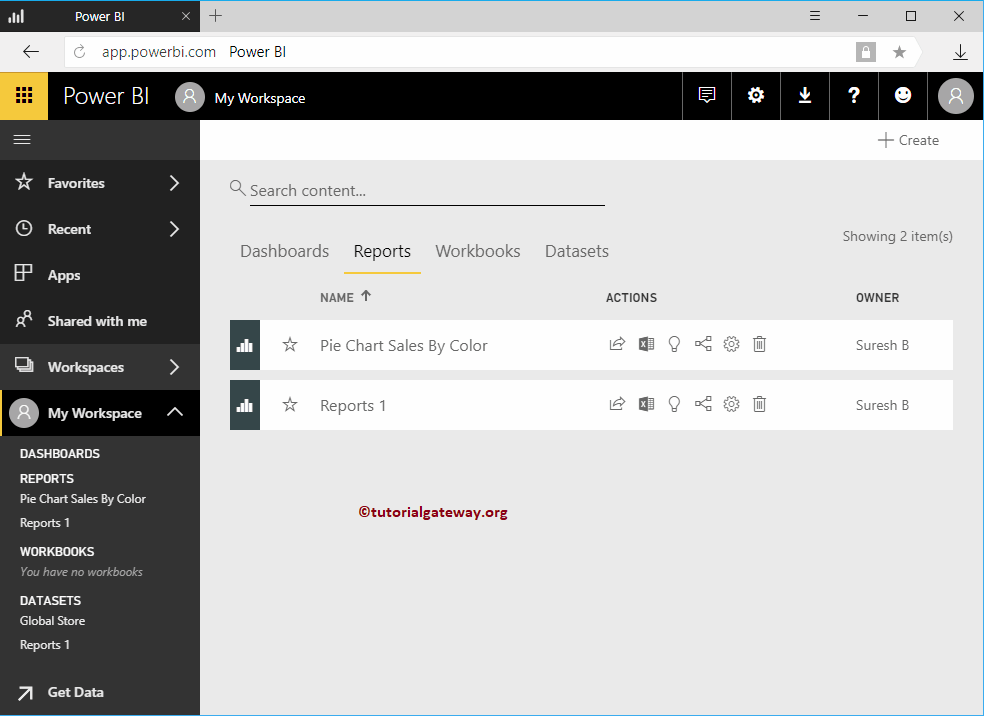Open settings for the Reports 1 report

click(x=731, y=404)
